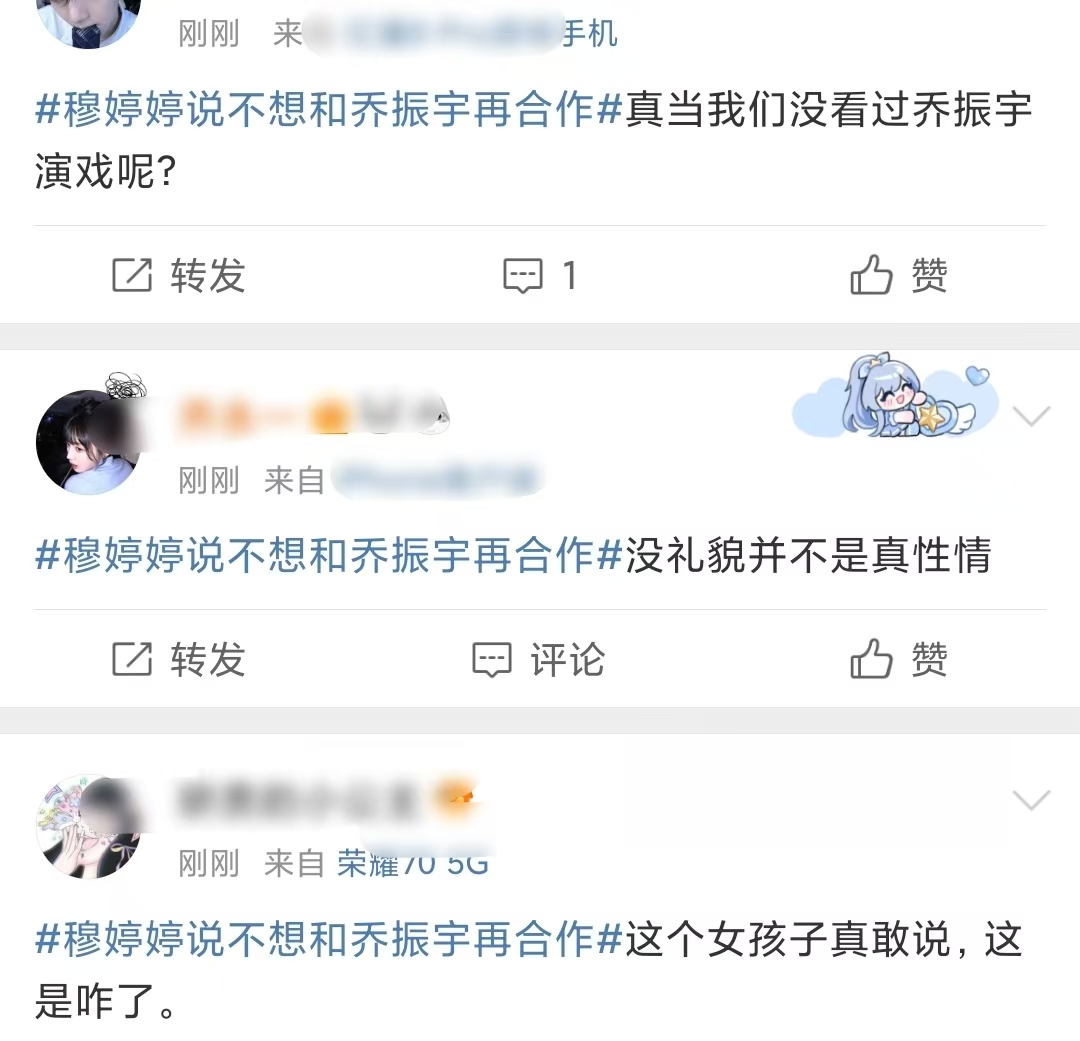Tap the scribble badge on second avatar
The image size is (1080, 1041).
pos(125,385)
